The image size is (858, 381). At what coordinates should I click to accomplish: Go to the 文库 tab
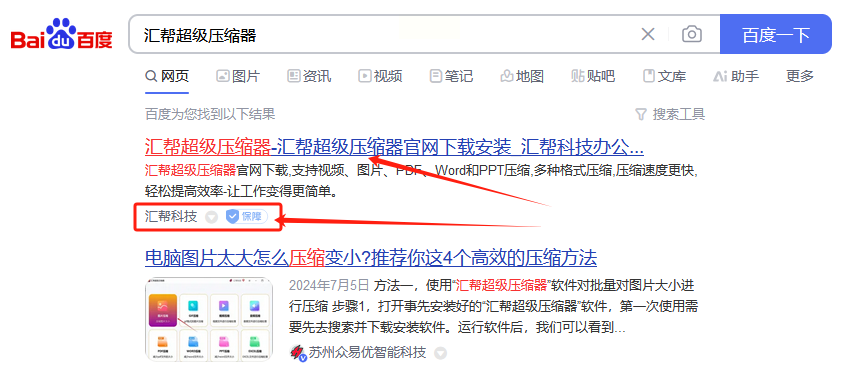(664, 76)
